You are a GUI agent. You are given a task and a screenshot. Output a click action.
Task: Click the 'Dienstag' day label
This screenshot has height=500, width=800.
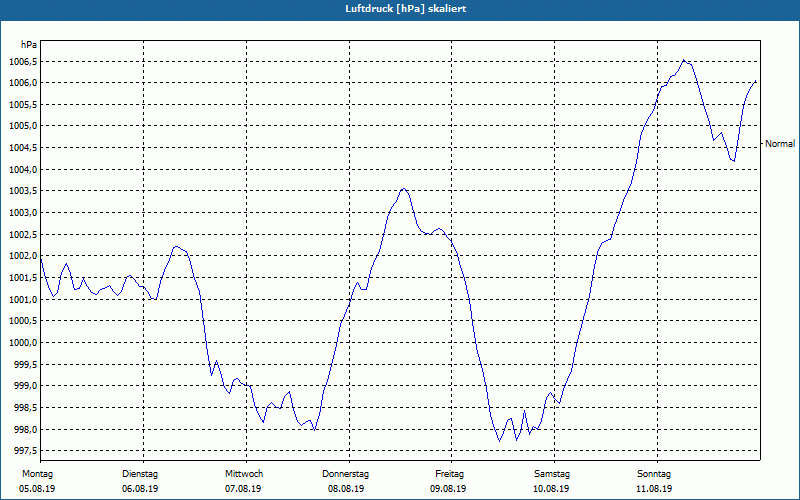tap(140, 474)
